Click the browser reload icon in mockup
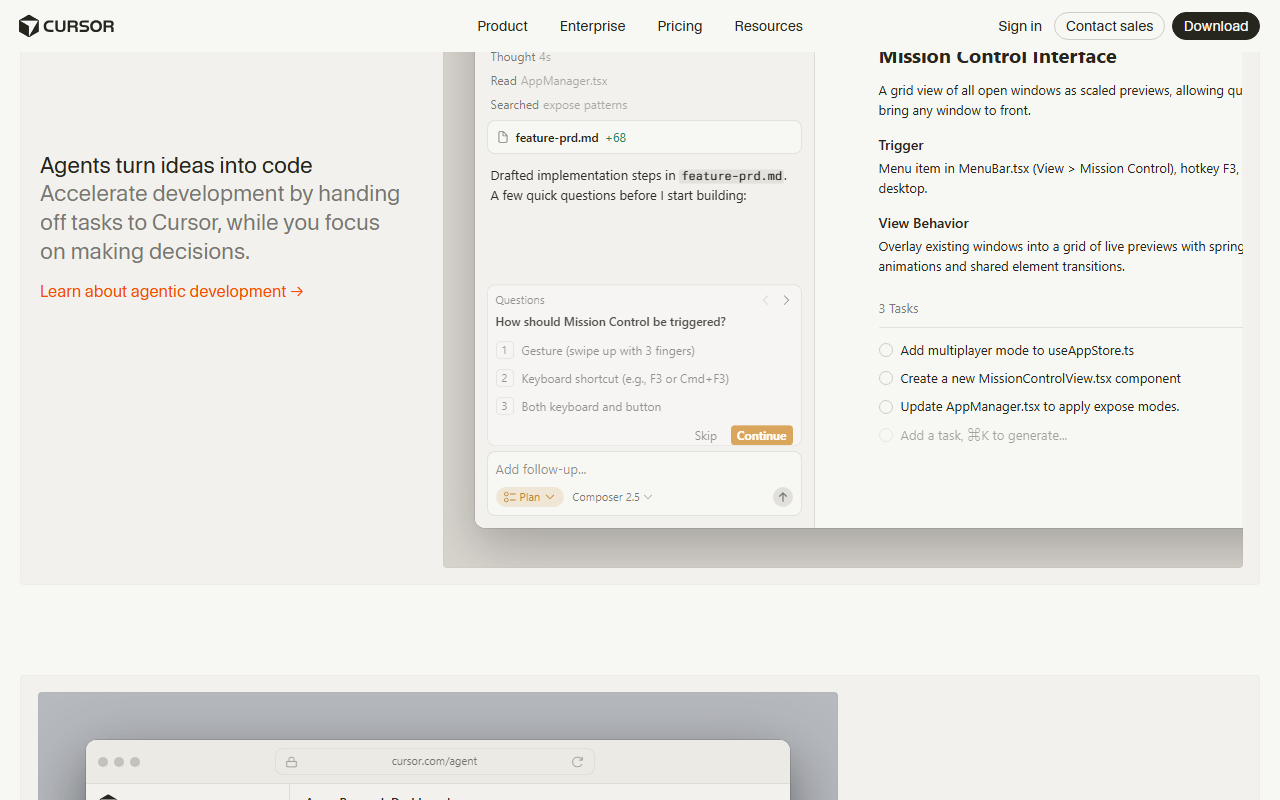This screenshot has height=800, width=1280. tap(577, 761)
